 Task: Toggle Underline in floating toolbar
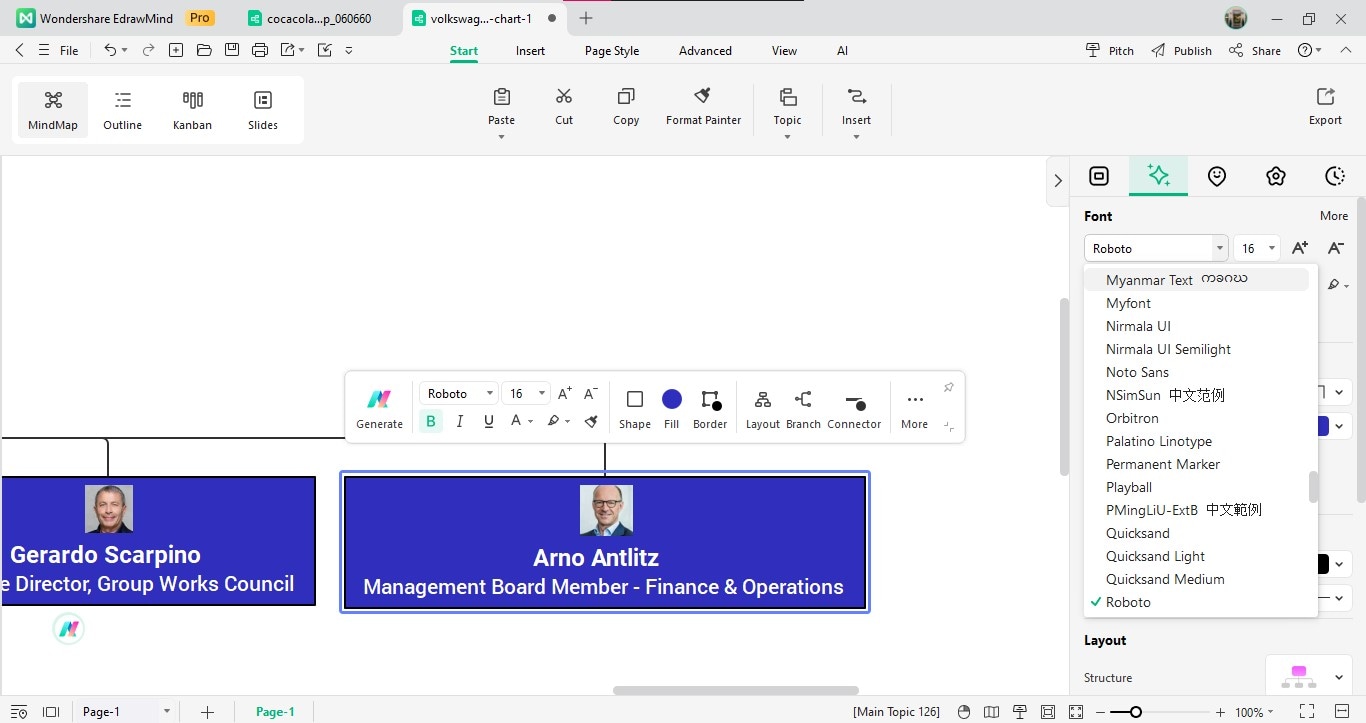click(x=489, y=421)
